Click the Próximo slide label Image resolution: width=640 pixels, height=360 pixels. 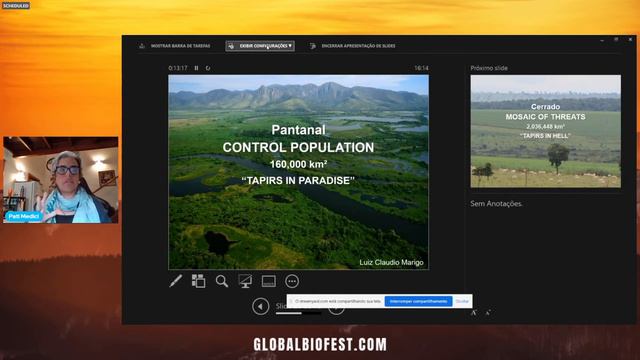coord(489,68)
